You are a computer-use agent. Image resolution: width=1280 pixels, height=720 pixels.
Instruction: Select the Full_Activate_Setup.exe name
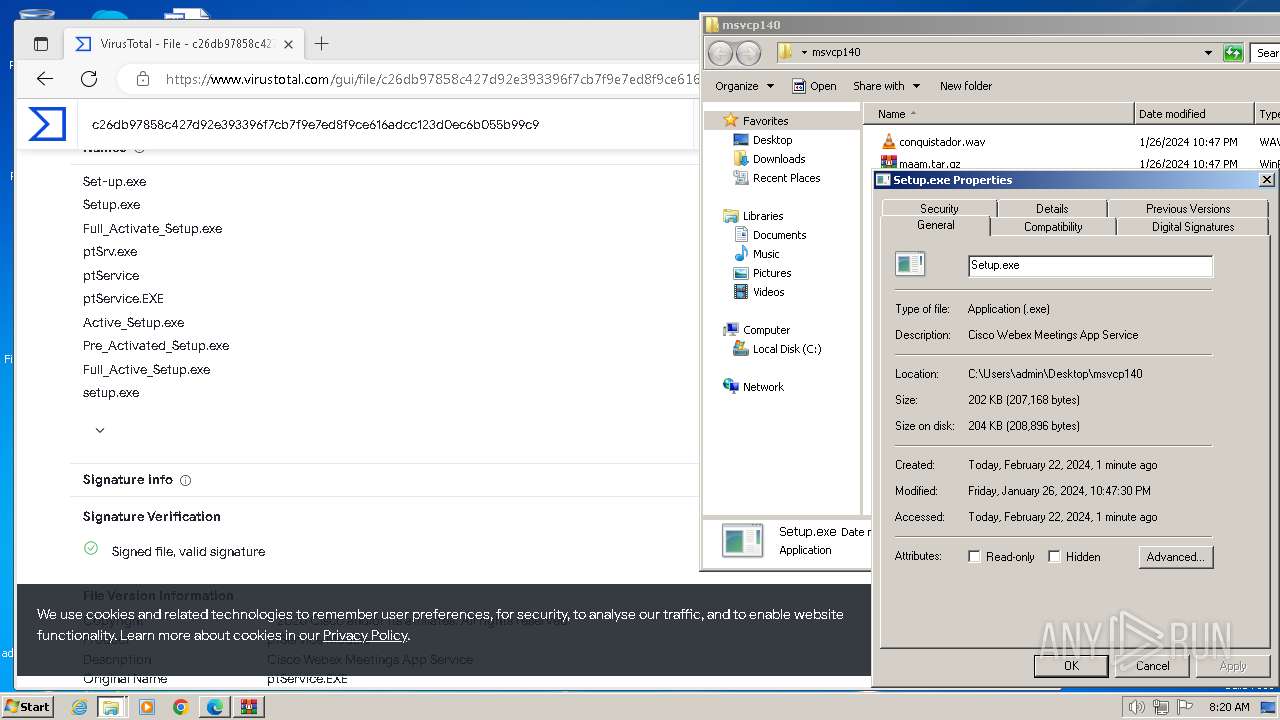pos(153,228)
